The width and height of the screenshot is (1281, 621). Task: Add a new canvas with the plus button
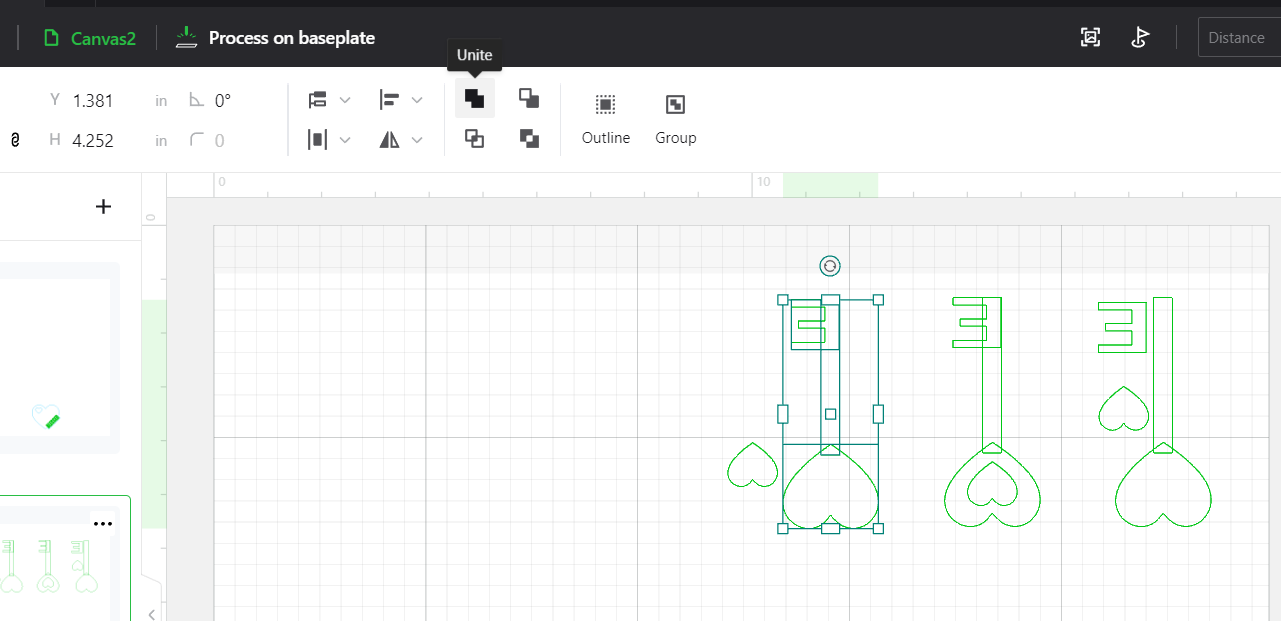tap(103, 206)
